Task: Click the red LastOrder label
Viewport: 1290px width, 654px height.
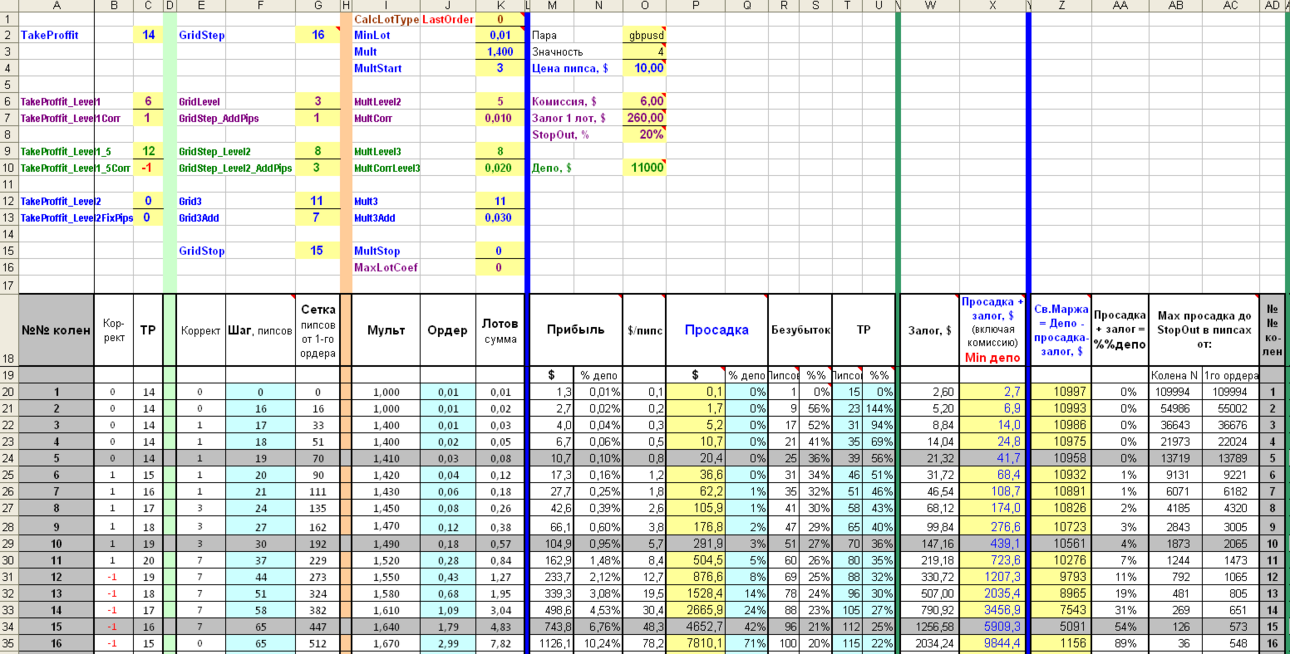Action: point(448,19)
